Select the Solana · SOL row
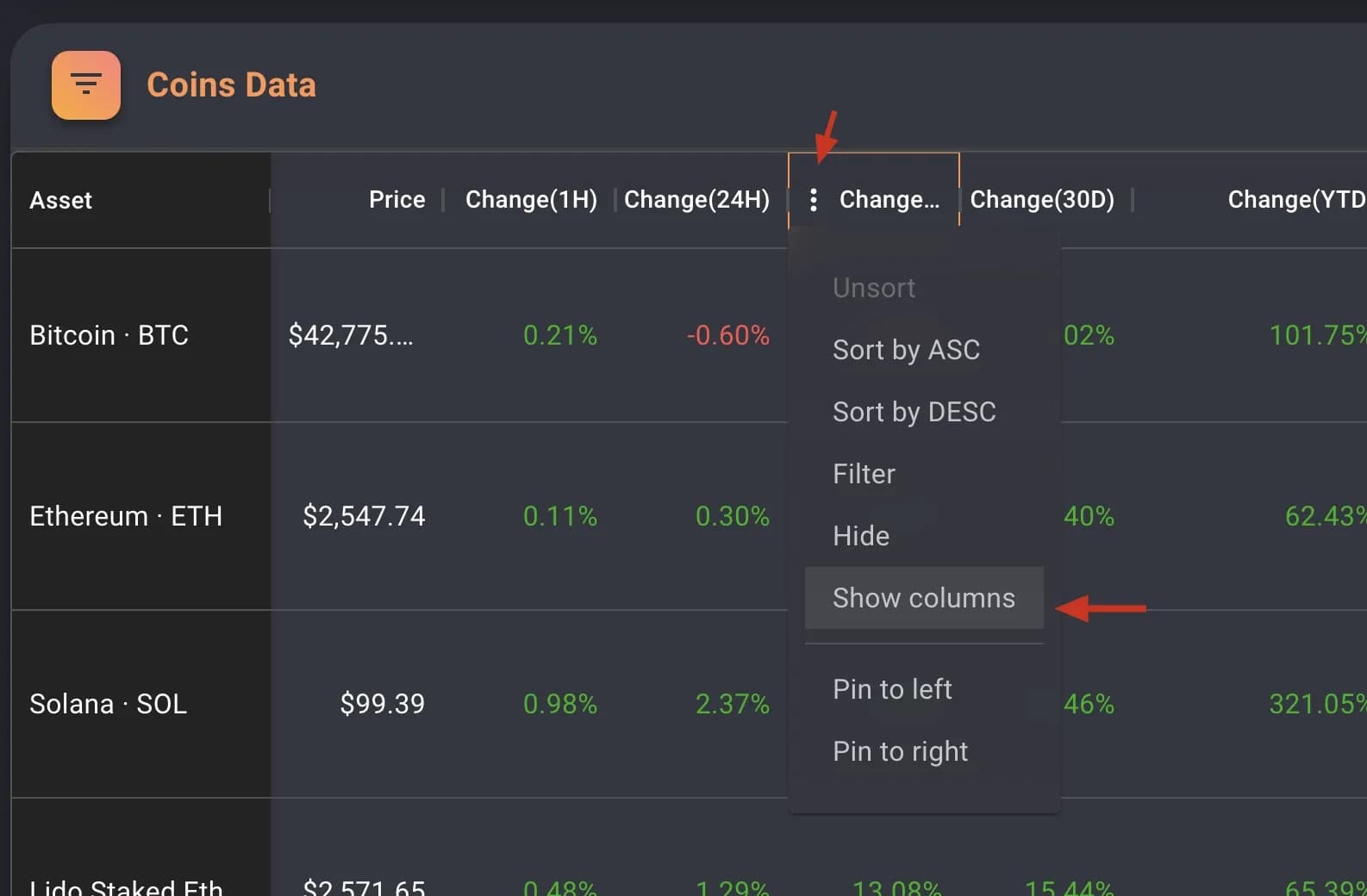1367x896 pixels. tap(108, 704)
